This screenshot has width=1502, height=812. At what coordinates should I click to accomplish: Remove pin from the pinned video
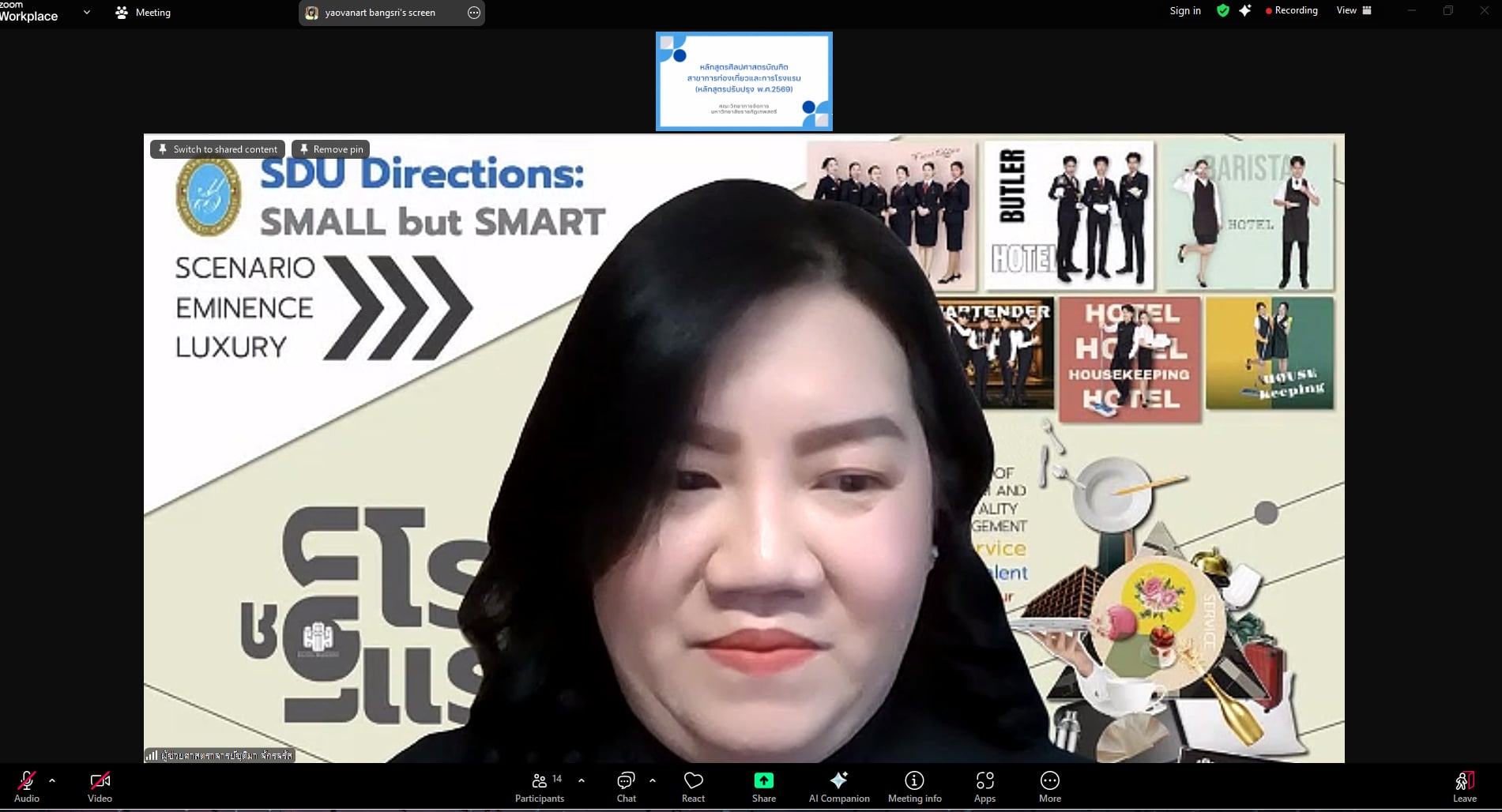click(x=330, y=149)
